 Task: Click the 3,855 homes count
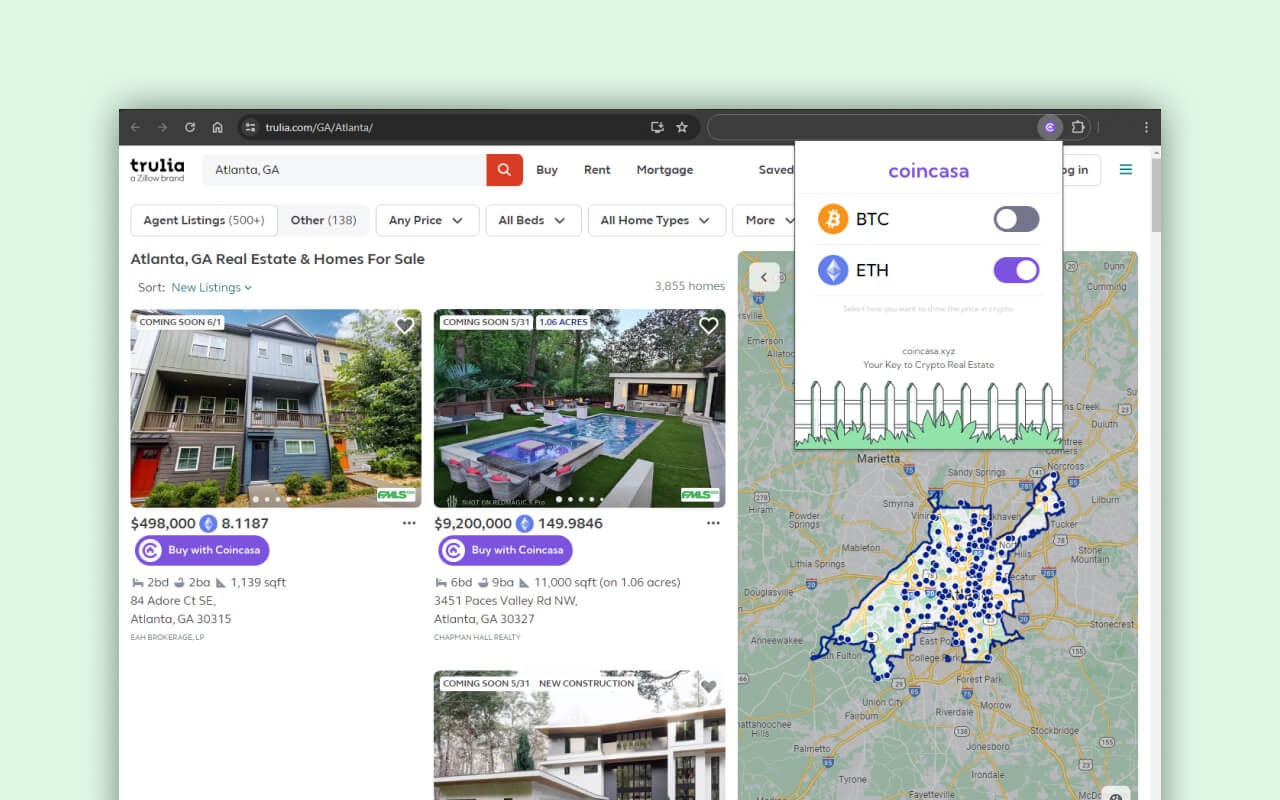[690, 286]
